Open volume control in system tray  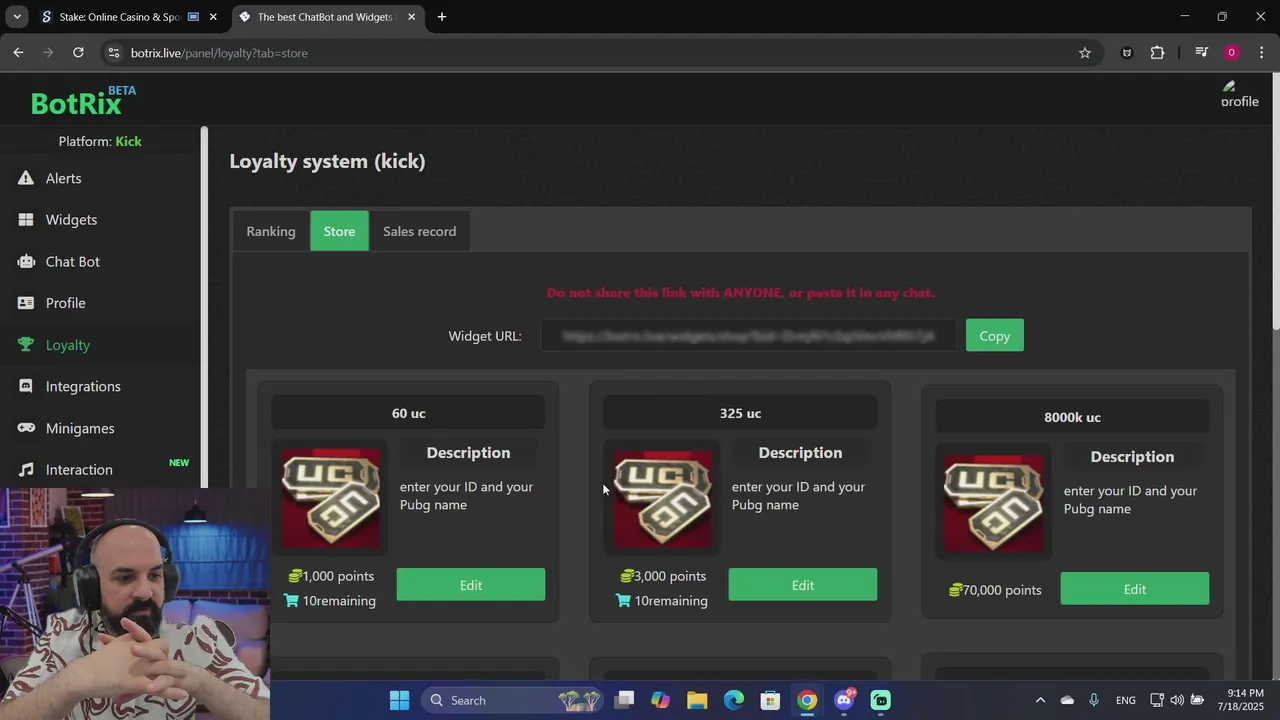pos(1177,700)
